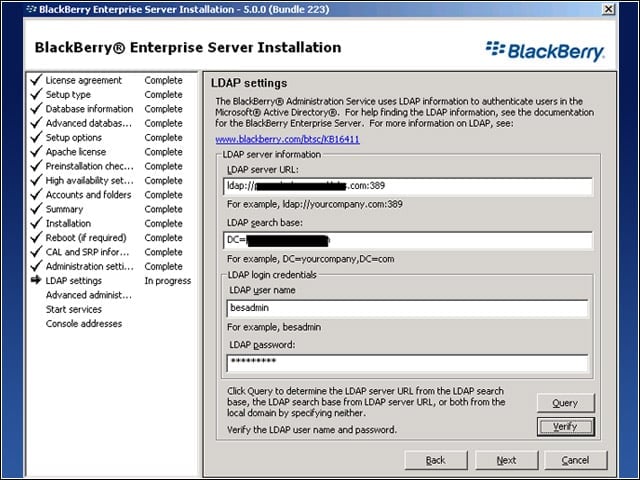Click the 'For example, ldap://yourcompany.com:389' hint
The width and height of the screenshot is (640, 480).
click(315, 204)
